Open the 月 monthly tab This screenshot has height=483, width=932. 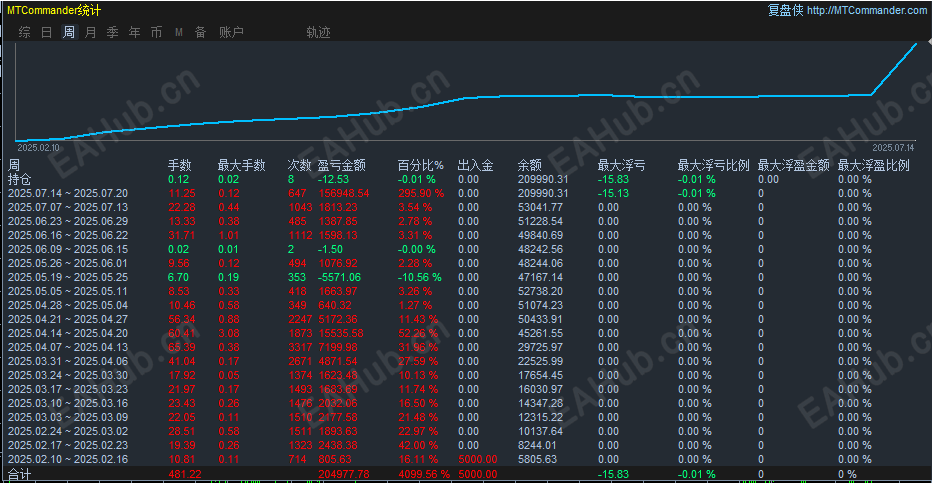pyautogui.click(x=90, y=32)
